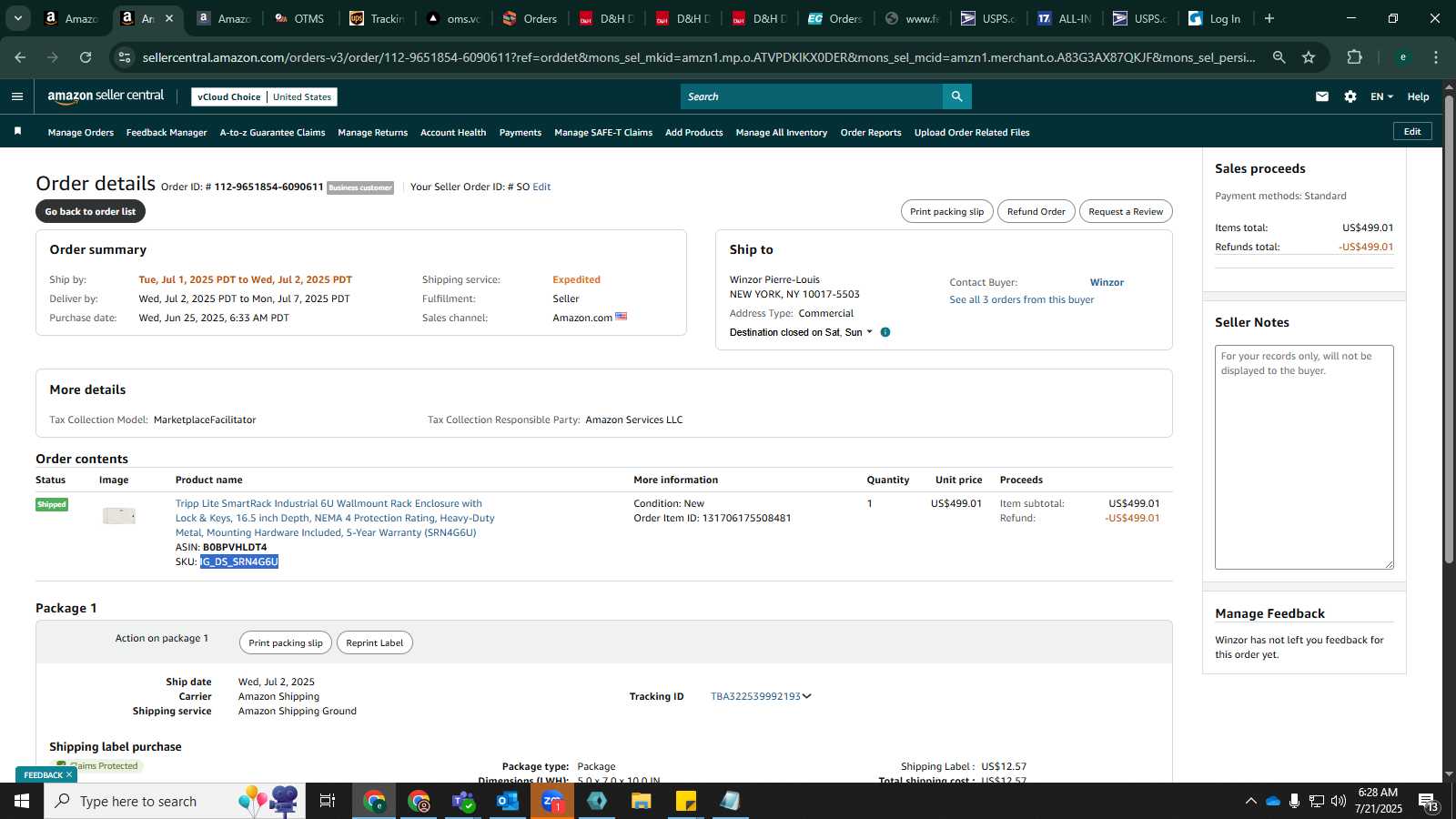Image resolution: width=1456 pixels, height=819 pixels.
Task: Open the EN language dropdown
Action: tap(1381, 96)
